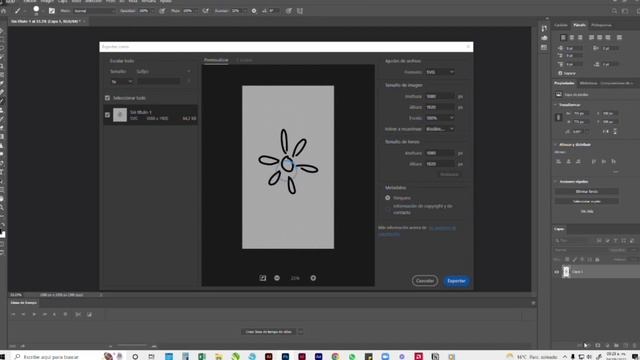Click the justify all icon in Párrafo
This screenshot has width=640, height=360.
[619, 38]
